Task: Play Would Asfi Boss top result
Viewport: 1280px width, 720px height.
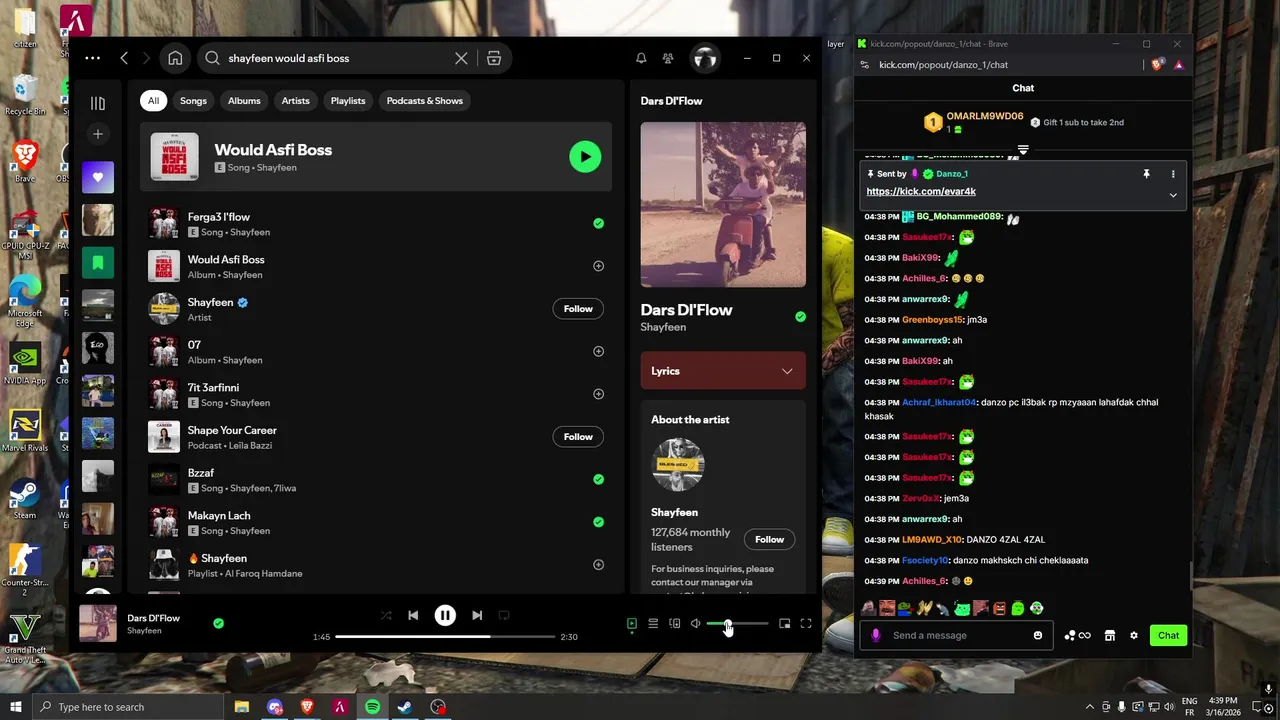Action: pos(585,157)
